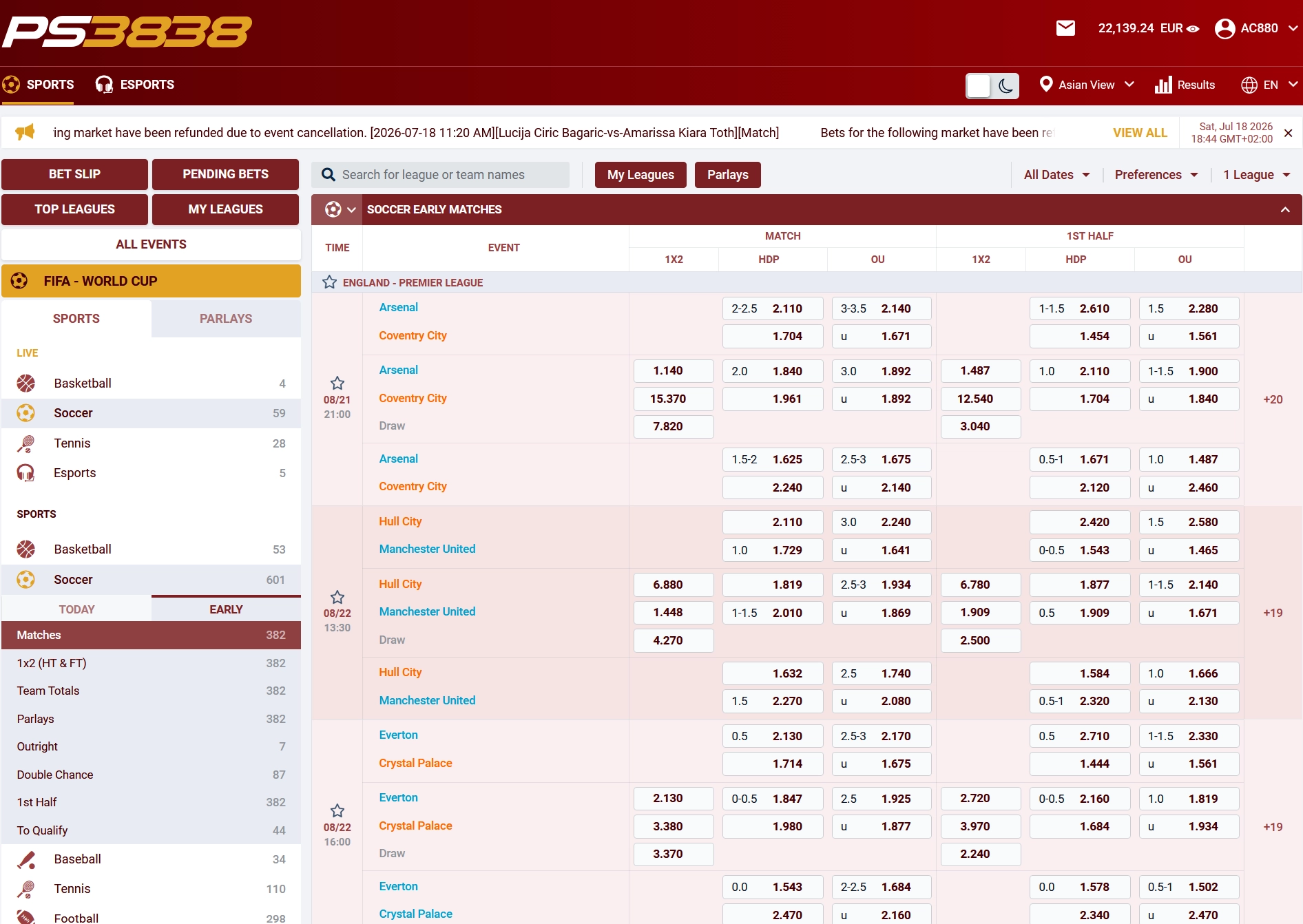
Task: Click the Soccer icon with 601 events
Action: (x=26, y=580)
